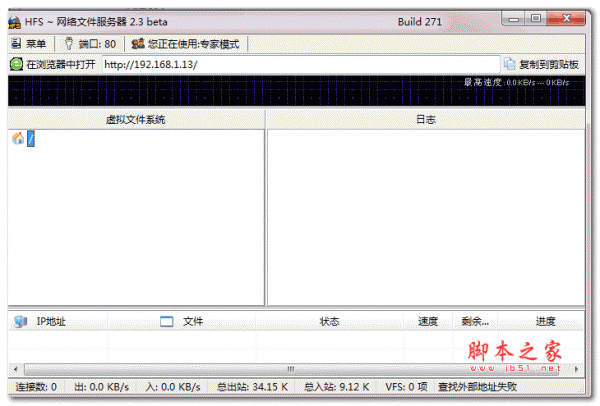Minimize the HFS window
This screenshot has height=406, width=600.
pos(514,19)
